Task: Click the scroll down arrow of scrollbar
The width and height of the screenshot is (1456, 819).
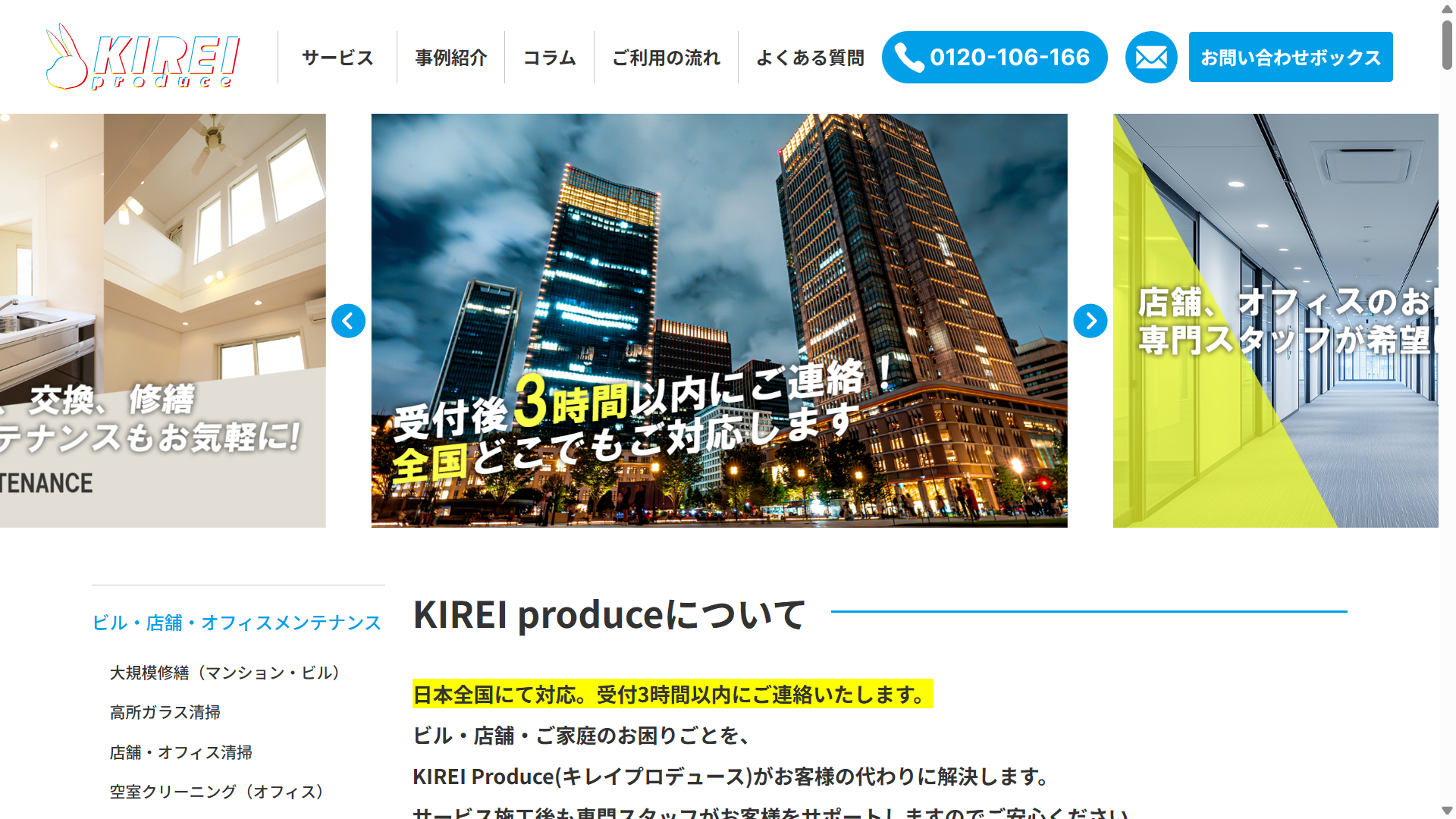Action: pyautogui.click(x=1447, y=811)
